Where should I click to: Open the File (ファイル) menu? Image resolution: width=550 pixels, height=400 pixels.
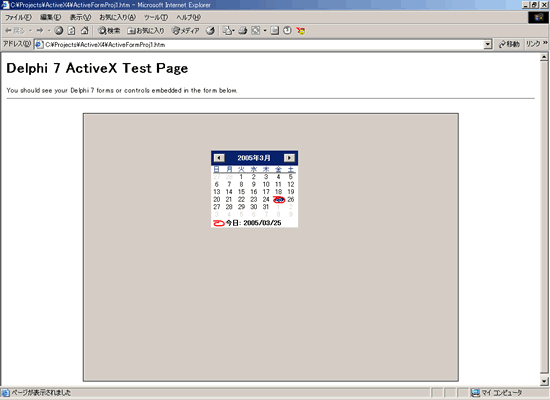18,17
